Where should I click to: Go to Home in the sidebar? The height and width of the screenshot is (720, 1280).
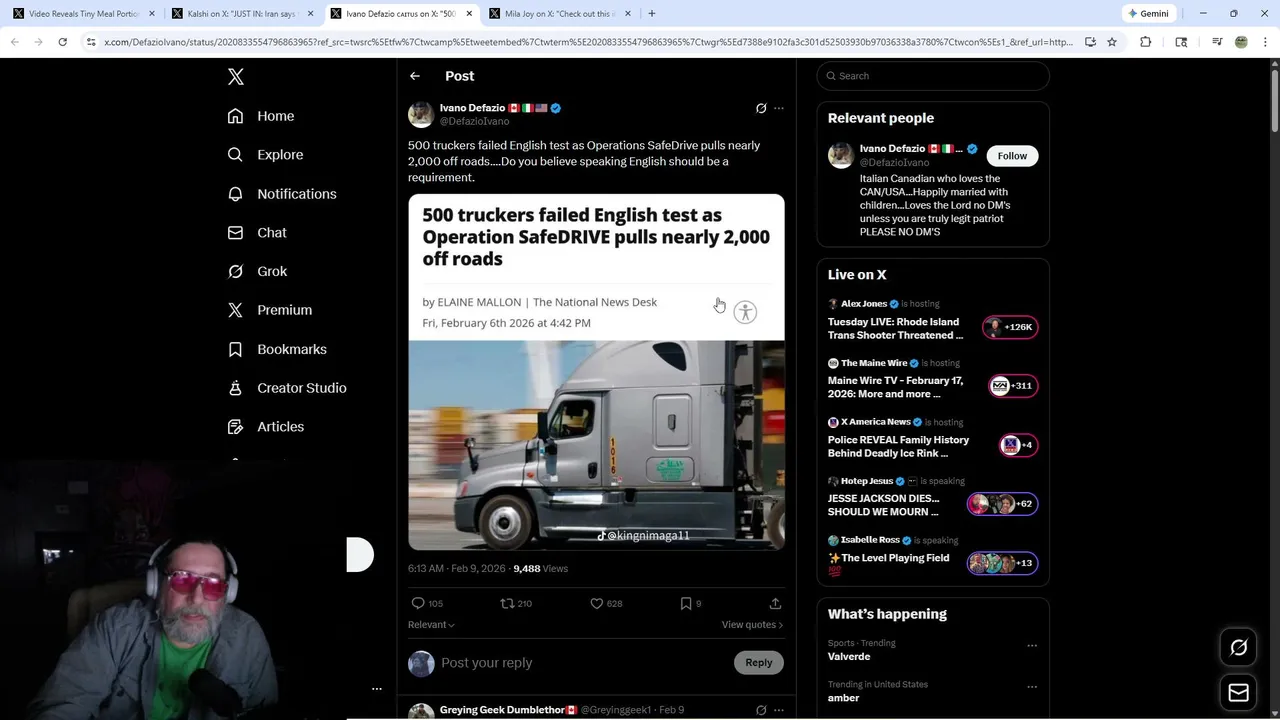tap(261, 116)
